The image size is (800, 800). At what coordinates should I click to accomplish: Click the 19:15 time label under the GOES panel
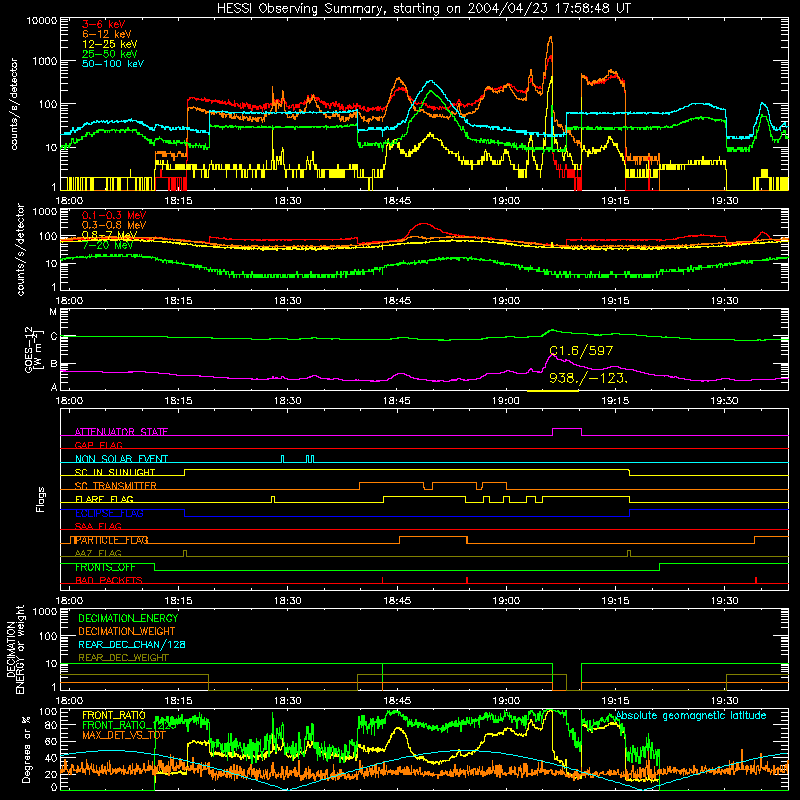[x=615, y=401]
